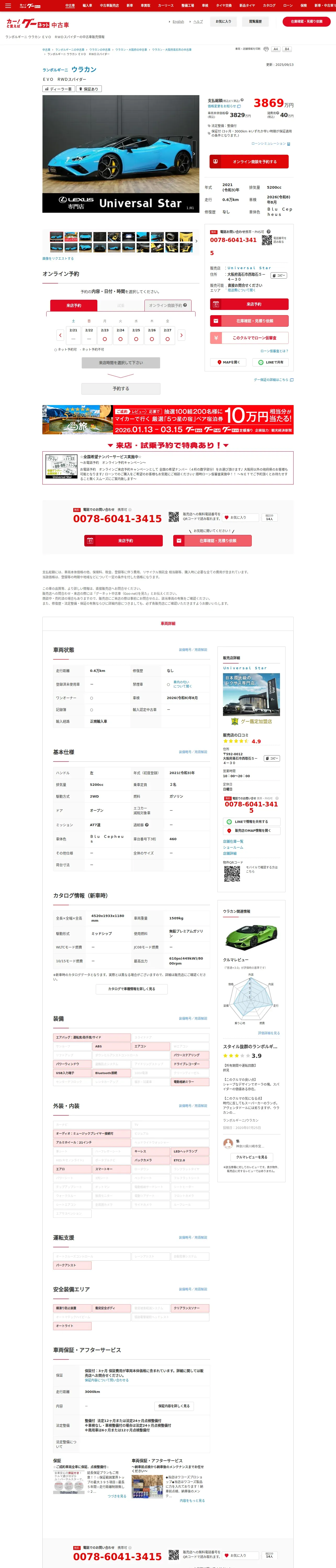Open the 旅 campaign banner

click(x=168, y=419)
